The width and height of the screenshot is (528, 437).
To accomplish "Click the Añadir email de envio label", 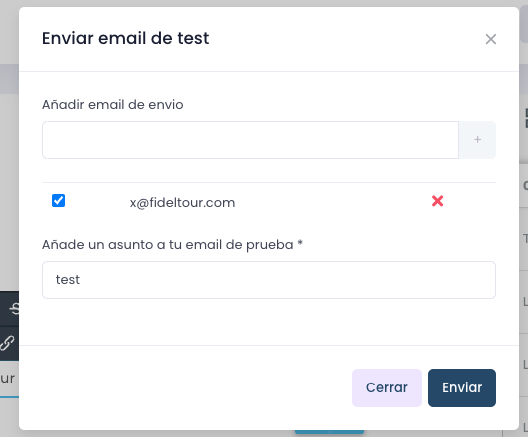I will [x=112, y=105].
